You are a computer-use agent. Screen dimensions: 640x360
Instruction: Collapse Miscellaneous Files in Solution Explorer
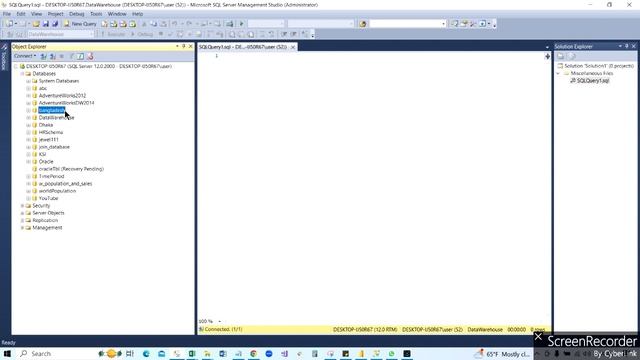pyautogui.click(x=558, y=73)
